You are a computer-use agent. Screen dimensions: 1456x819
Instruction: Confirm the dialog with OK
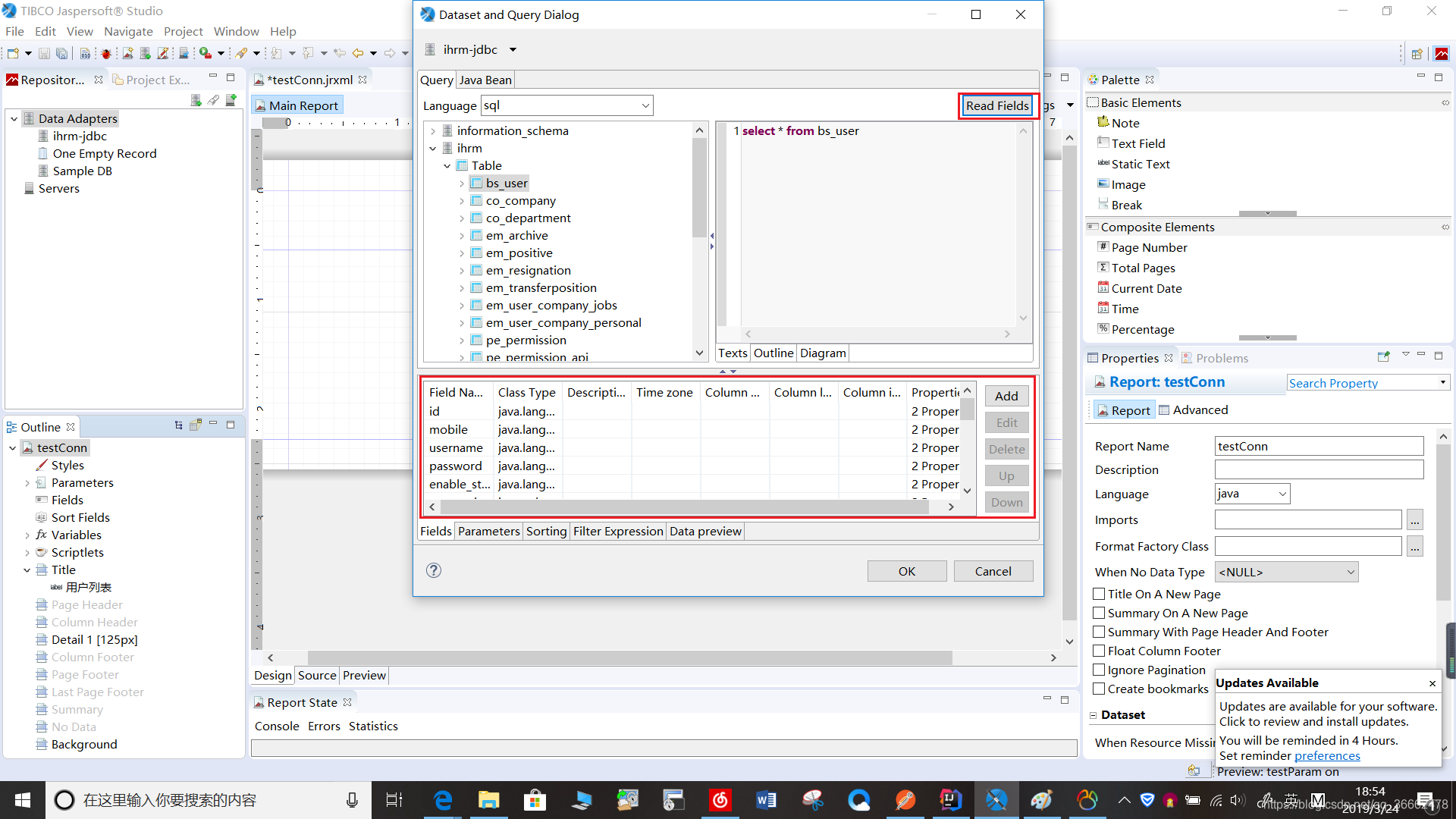907,571
